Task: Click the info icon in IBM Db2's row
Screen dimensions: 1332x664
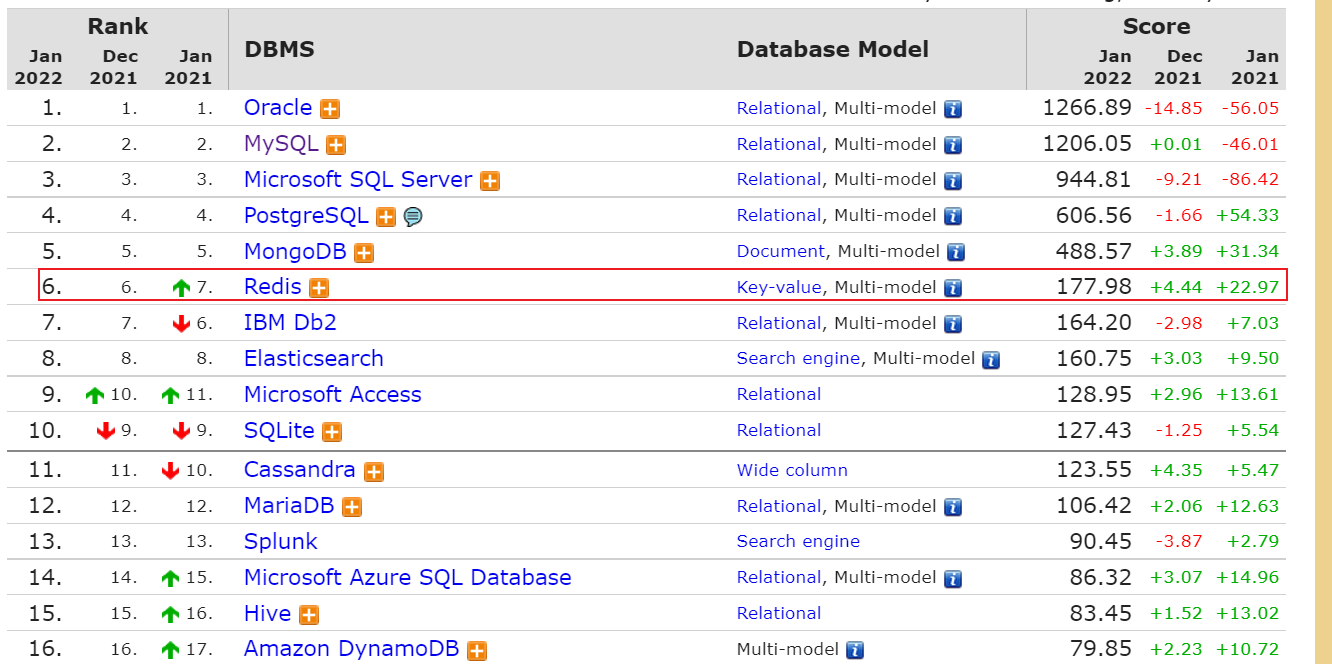Action: click(x=953, y=324)
